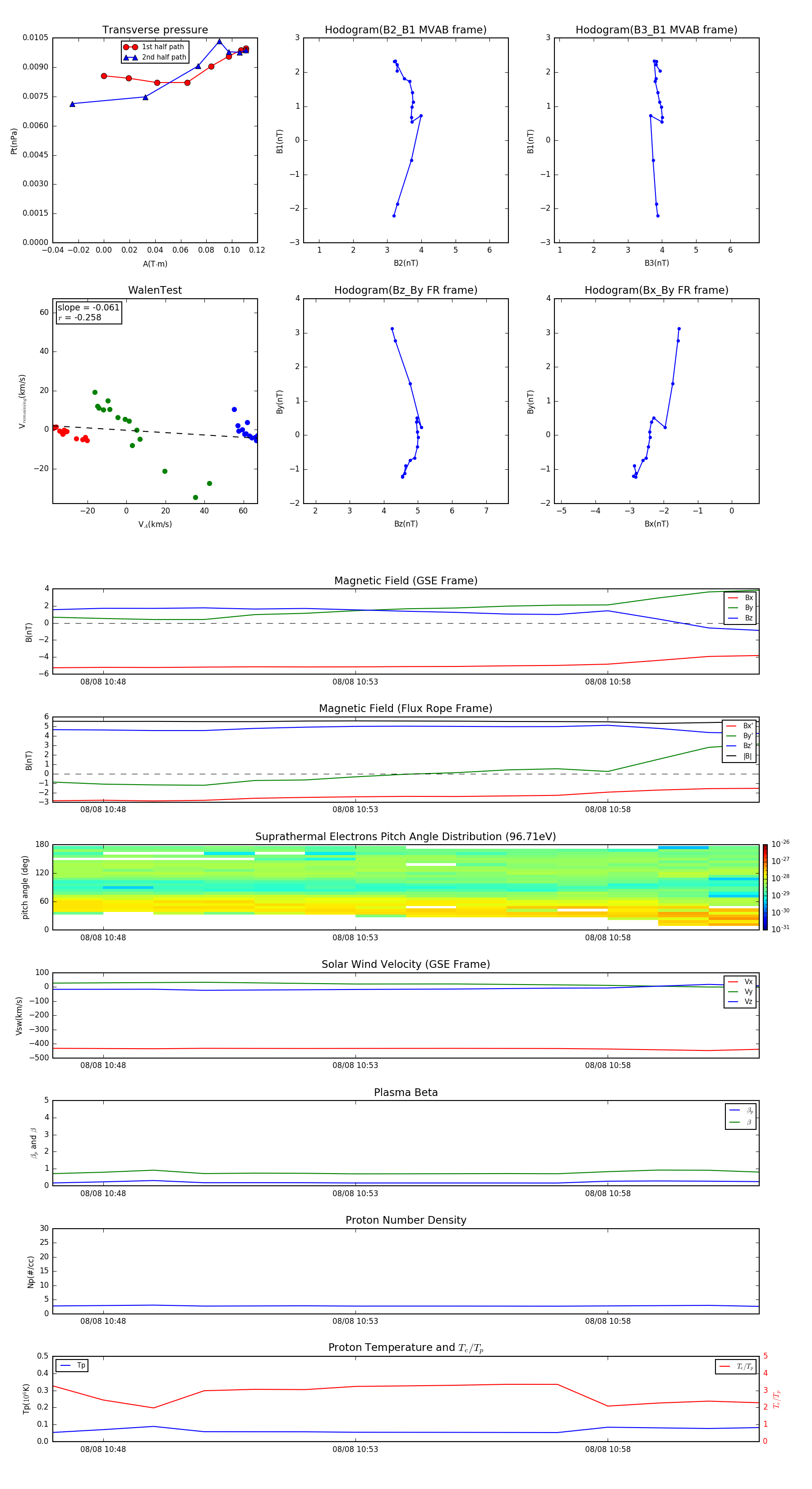Click the "Bz(nT)" x-axis label
Screen dimensions: 812x1489
(x=406, y=524)
